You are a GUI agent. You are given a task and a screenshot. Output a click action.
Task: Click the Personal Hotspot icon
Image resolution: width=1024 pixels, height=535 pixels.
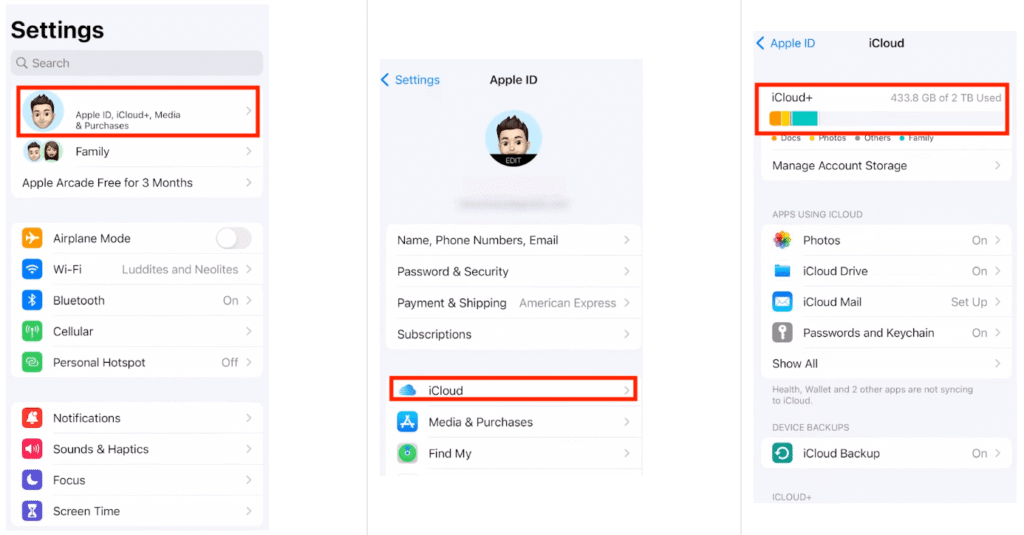pos(32,362)
